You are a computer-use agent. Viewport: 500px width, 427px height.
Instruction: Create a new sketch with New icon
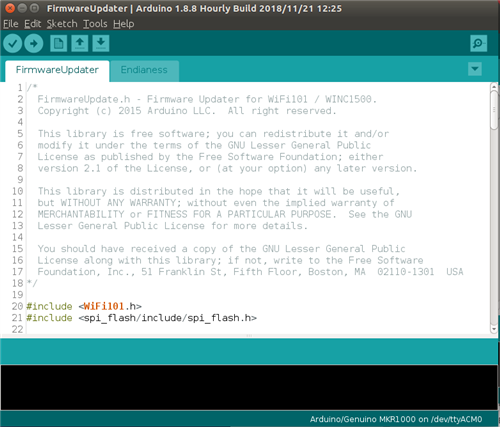(59, 43)
